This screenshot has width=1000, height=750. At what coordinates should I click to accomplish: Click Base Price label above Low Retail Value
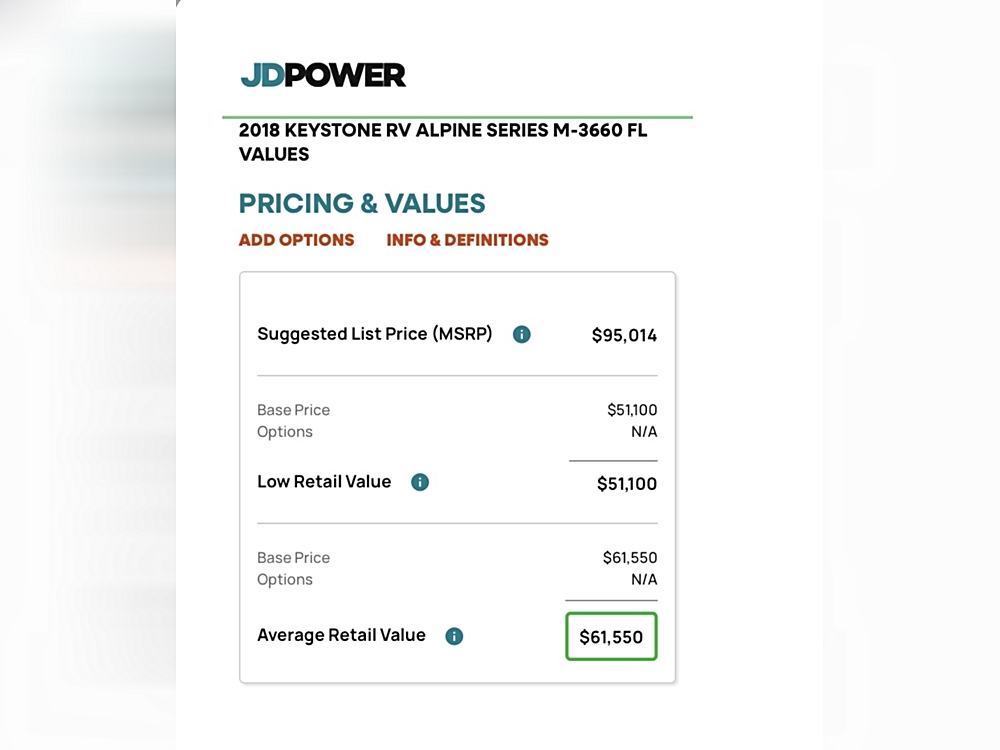pos(293,410)
